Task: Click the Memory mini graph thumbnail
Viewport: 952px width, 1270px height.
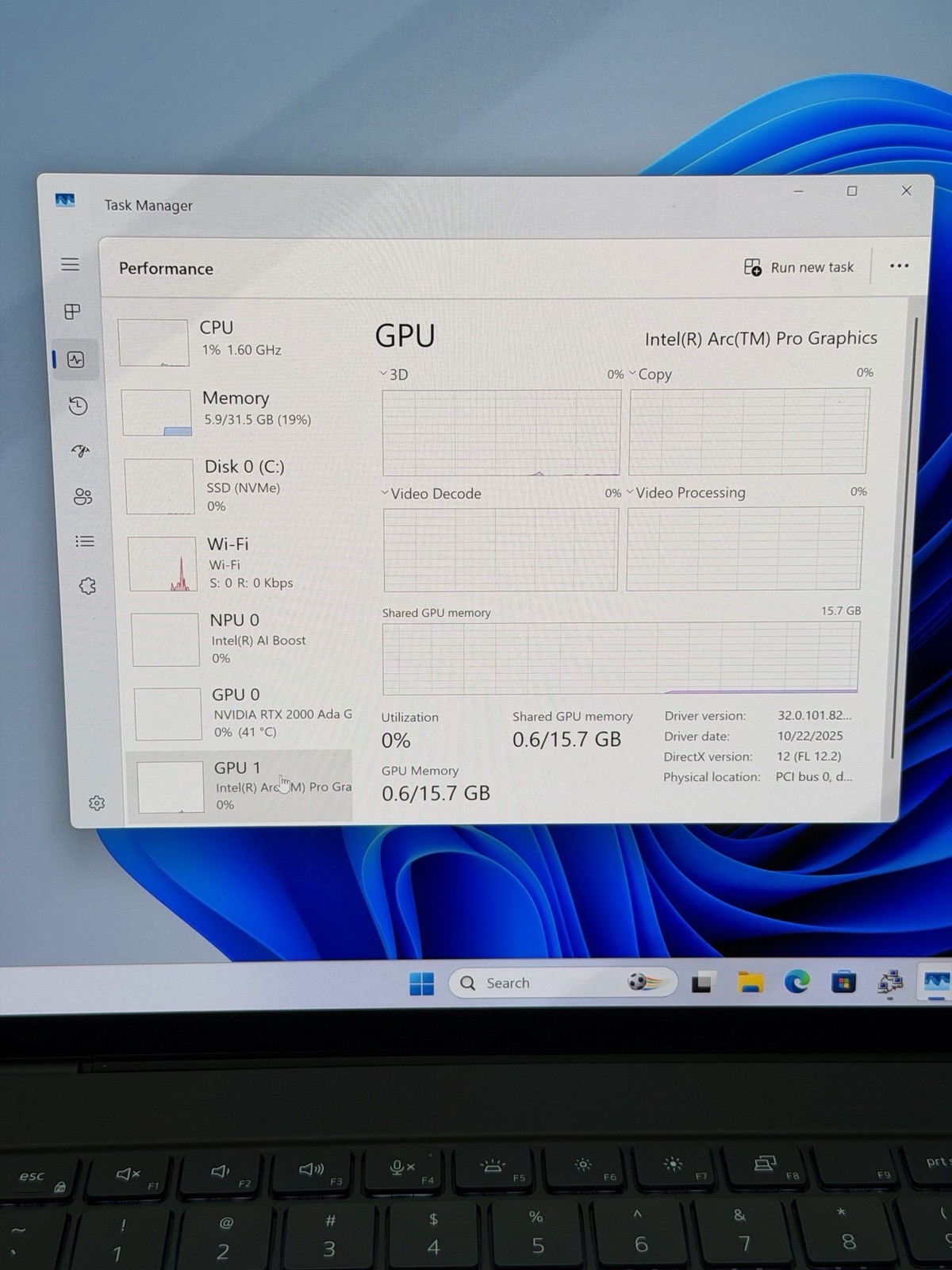Action: coord(157,412)
